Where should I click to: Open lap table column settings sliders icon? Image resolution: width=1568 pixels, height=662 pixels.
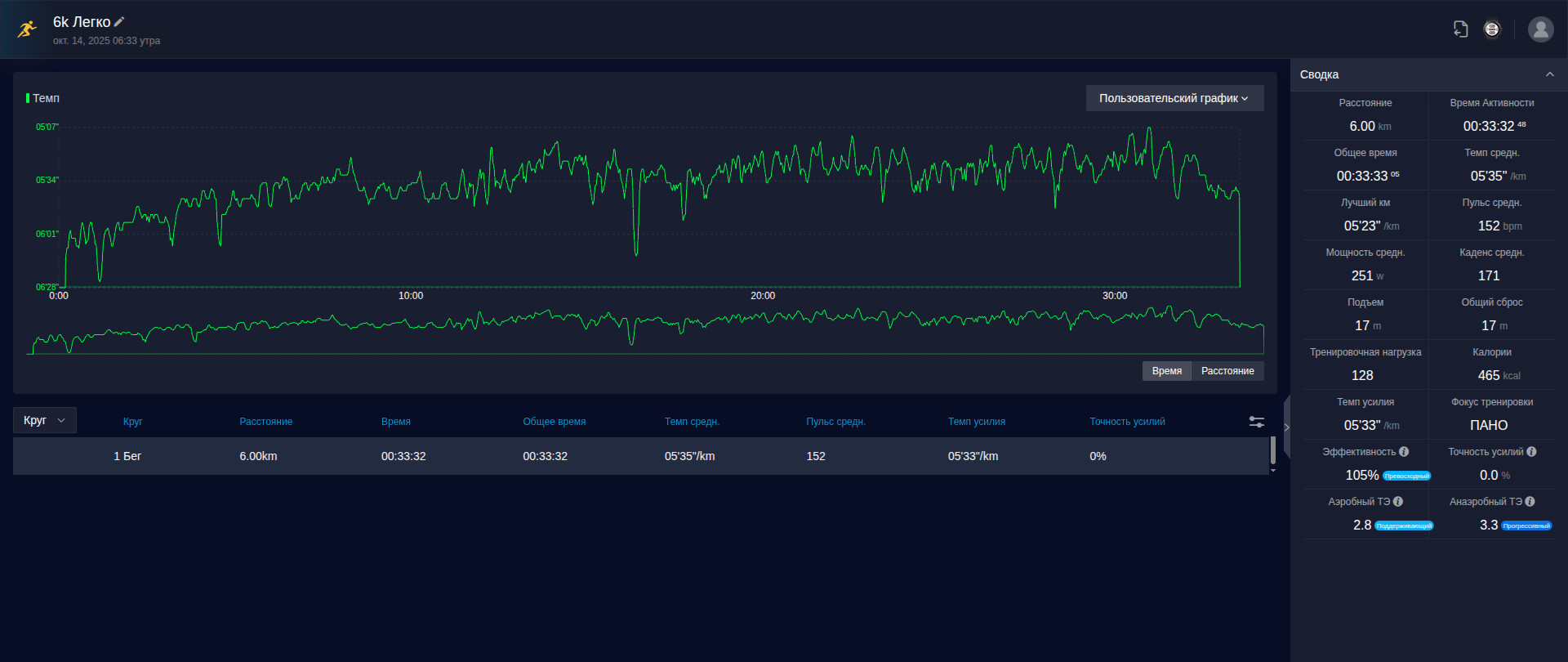tap(1257, 422)
